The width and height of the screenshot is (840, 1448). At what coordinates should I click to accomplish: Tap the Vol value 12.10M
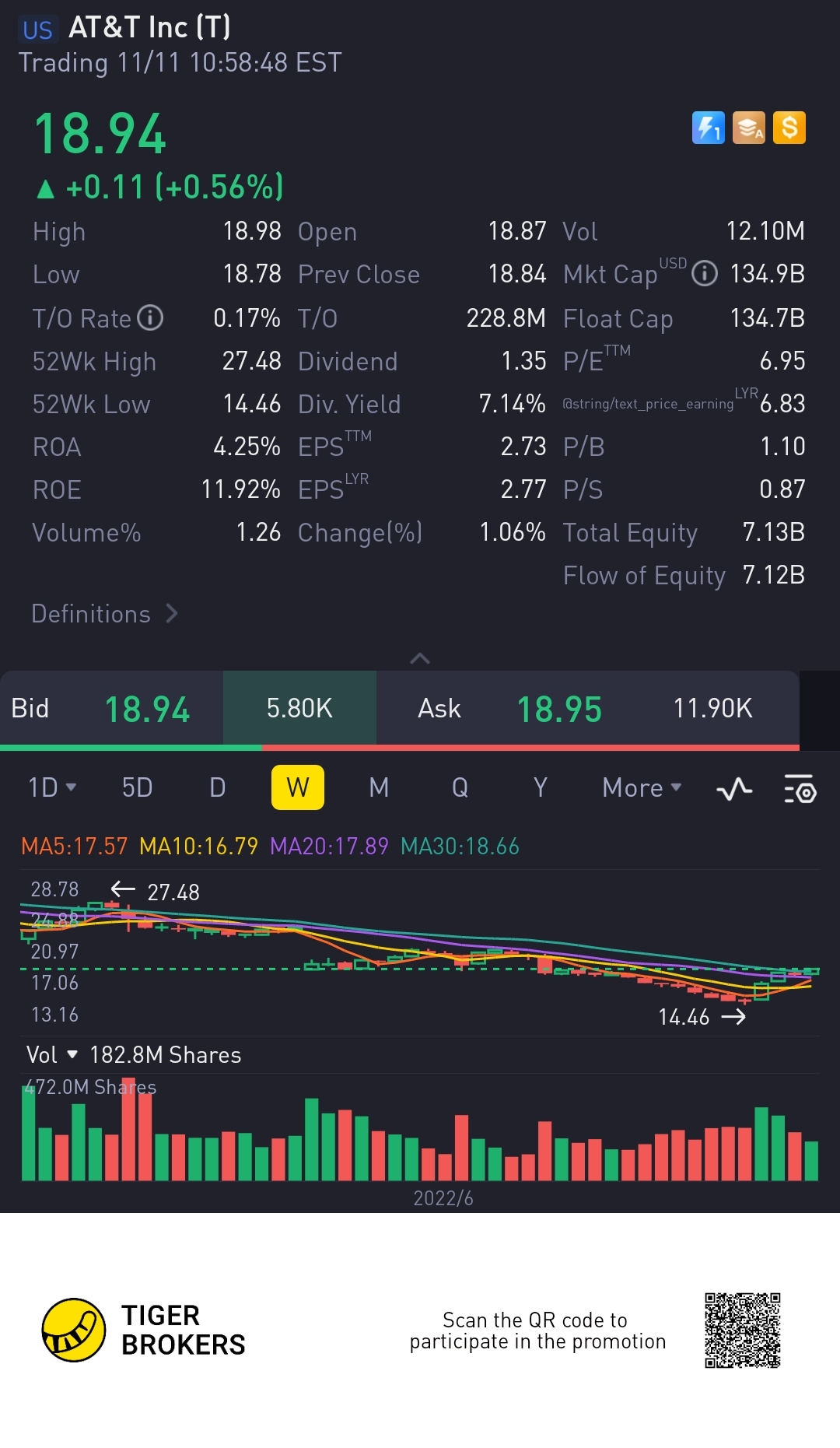pyautogui.click(x=765, y=230)
